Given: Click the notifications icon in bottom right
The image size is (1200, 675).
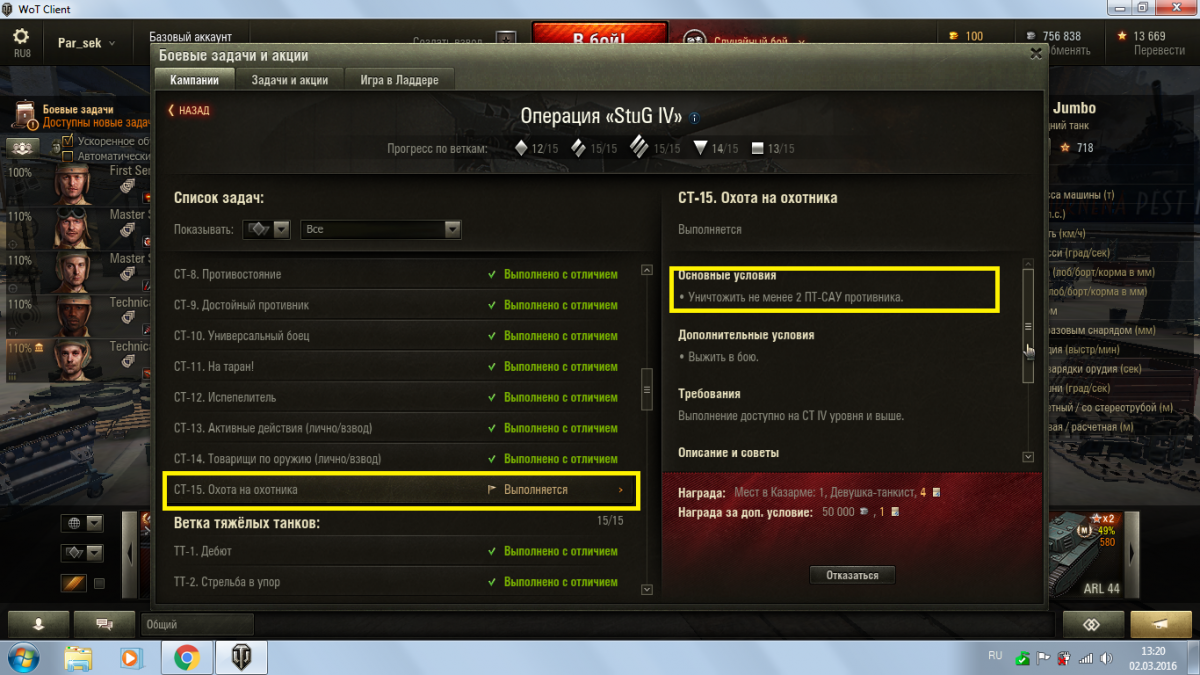Looking at the screenshot, I should (x=1160, y=623).
